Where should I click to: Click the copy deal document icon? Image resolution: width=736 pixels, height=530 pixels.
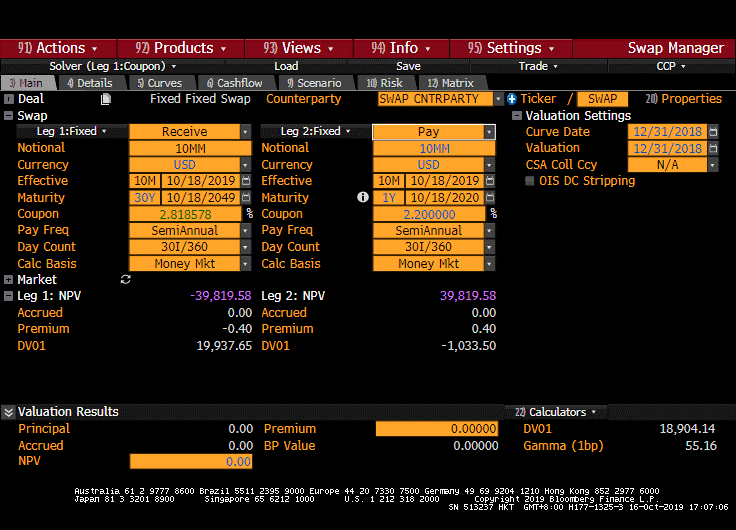point(106,99)
